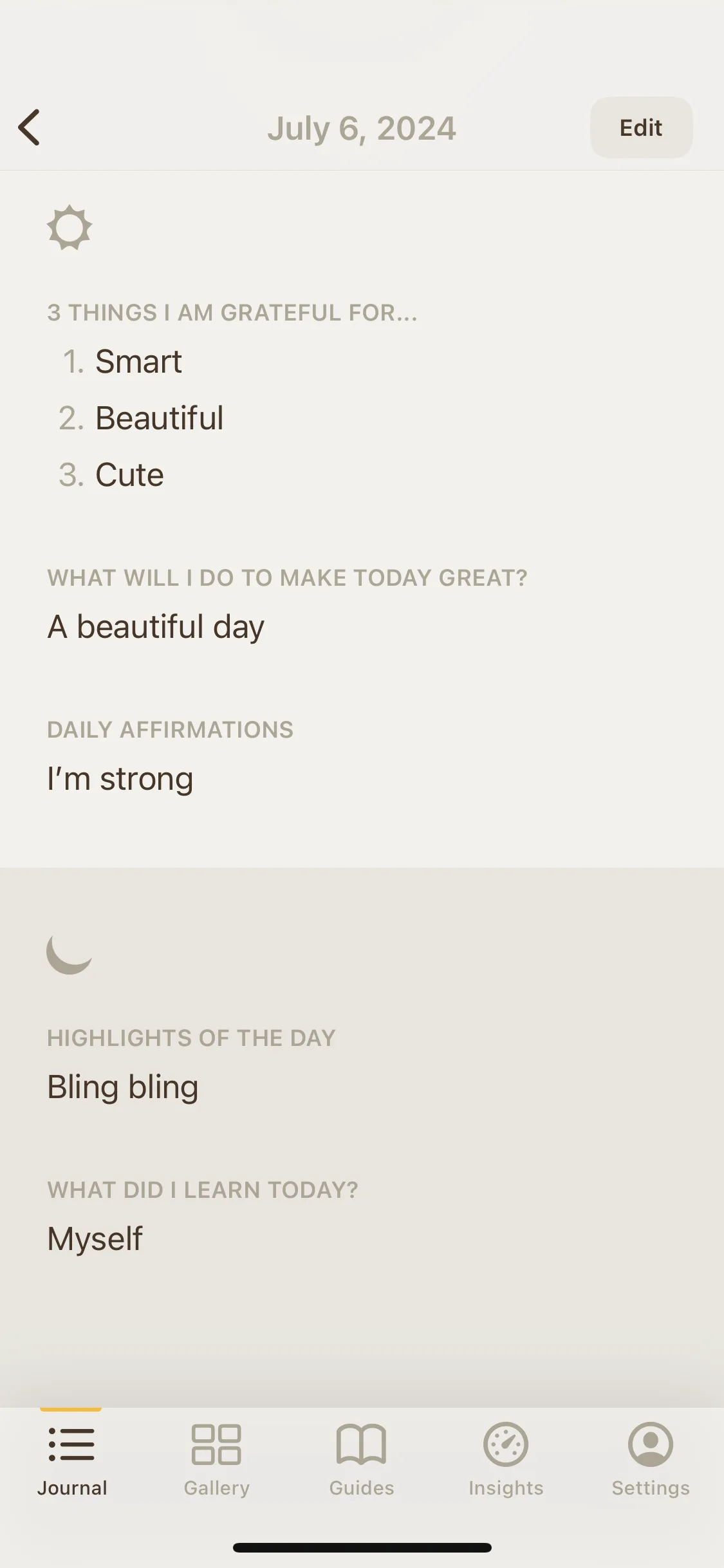Tap the learned answer Myself
Viewport: 724px width, 1568px height.
coord(95,1239)
